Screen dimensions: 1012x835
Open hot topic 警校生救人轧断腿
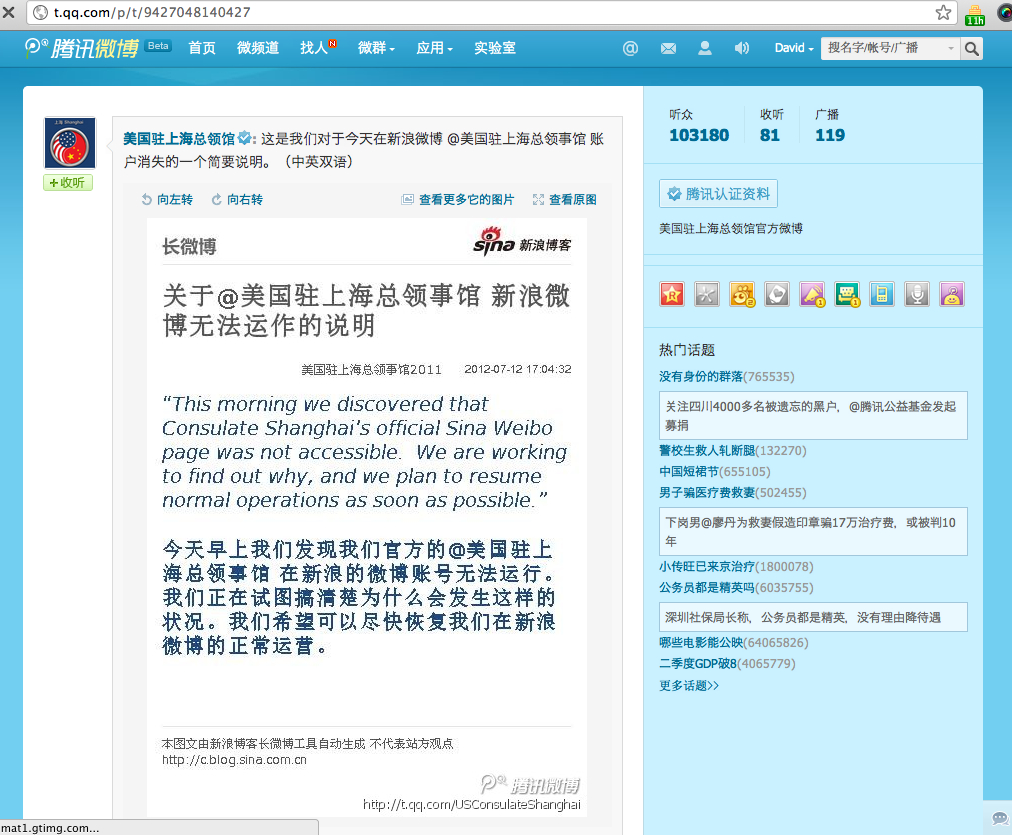[x=707, y=450]
